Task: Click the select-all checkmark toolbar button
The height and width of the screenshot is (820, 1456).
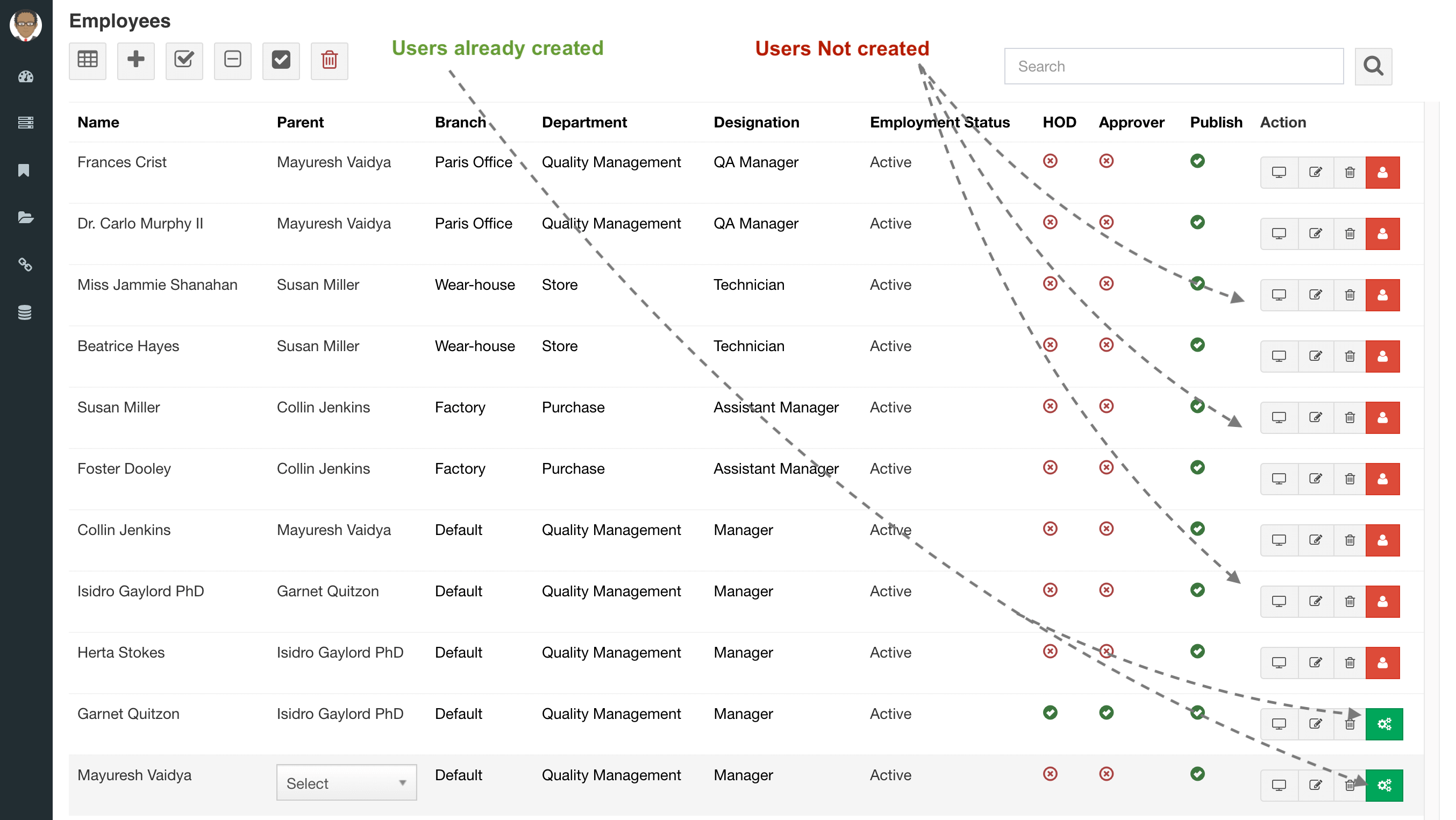Action: click(x=281, y=60)
